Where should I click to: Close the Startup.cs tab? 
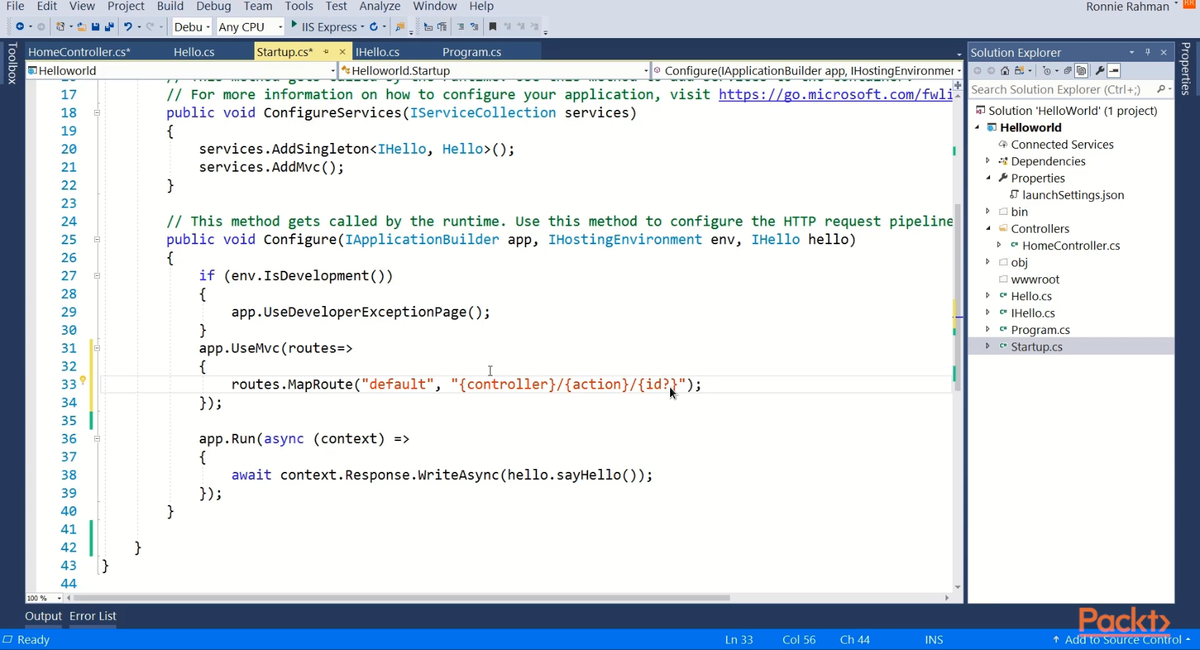coord(342,52)
